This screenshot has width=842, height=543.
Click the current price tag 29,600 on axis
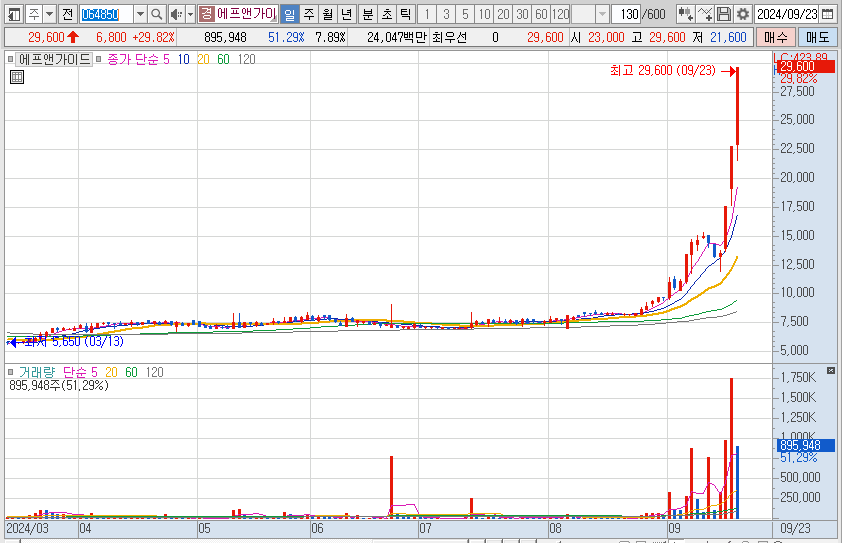[804, 67]
